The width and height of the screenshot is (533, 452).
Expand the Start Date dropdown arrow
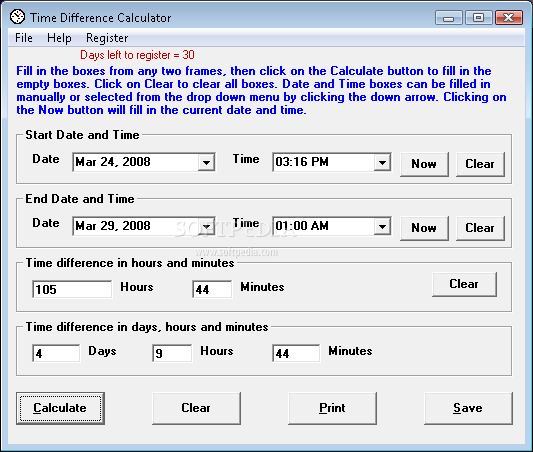point(206,162)
